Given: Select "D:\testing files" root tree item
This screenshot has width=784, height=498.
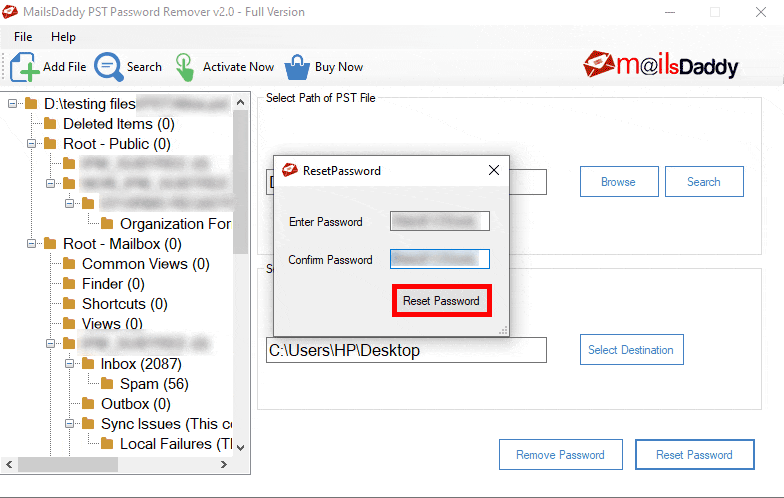Looking at the screenshot, I should [90, 104].
